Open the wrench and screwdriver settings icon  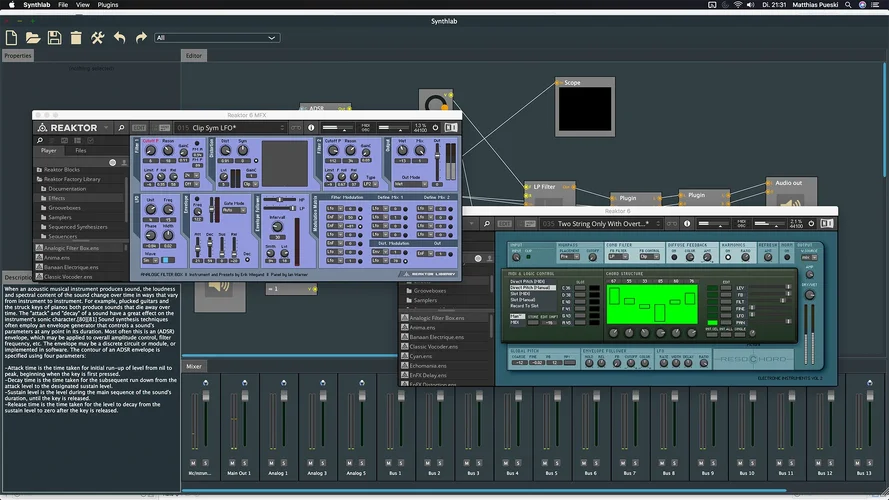click(x=98, y=38)
